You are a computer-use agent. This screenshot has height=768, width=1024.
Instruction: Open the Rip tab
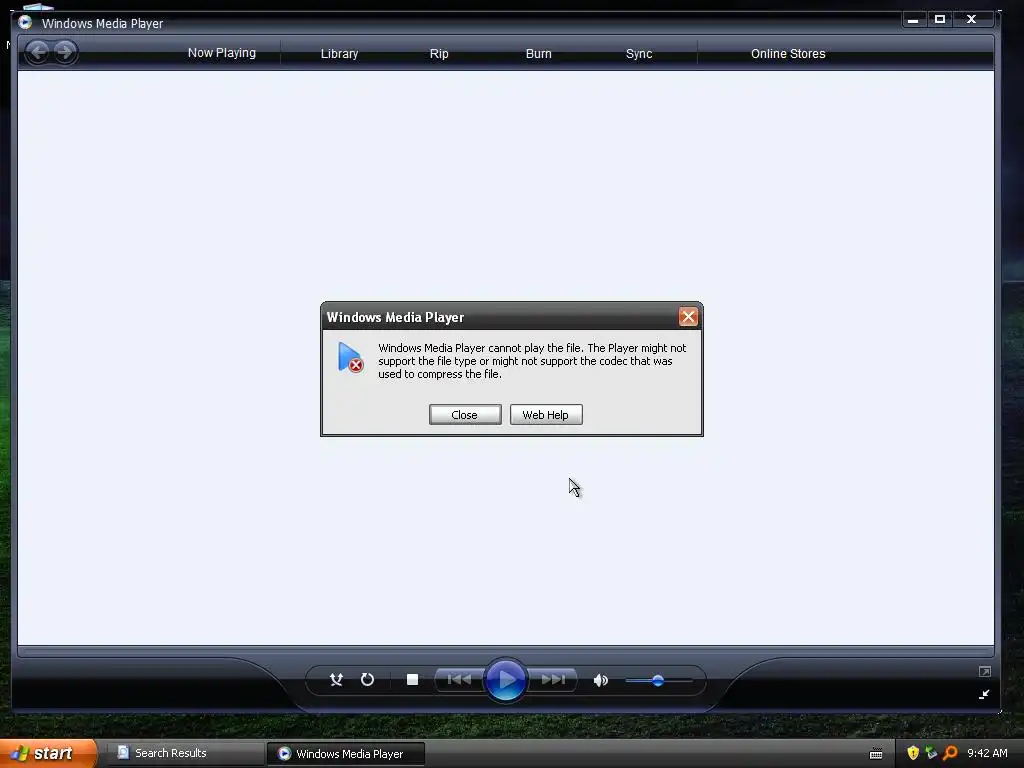pos(439,54)
